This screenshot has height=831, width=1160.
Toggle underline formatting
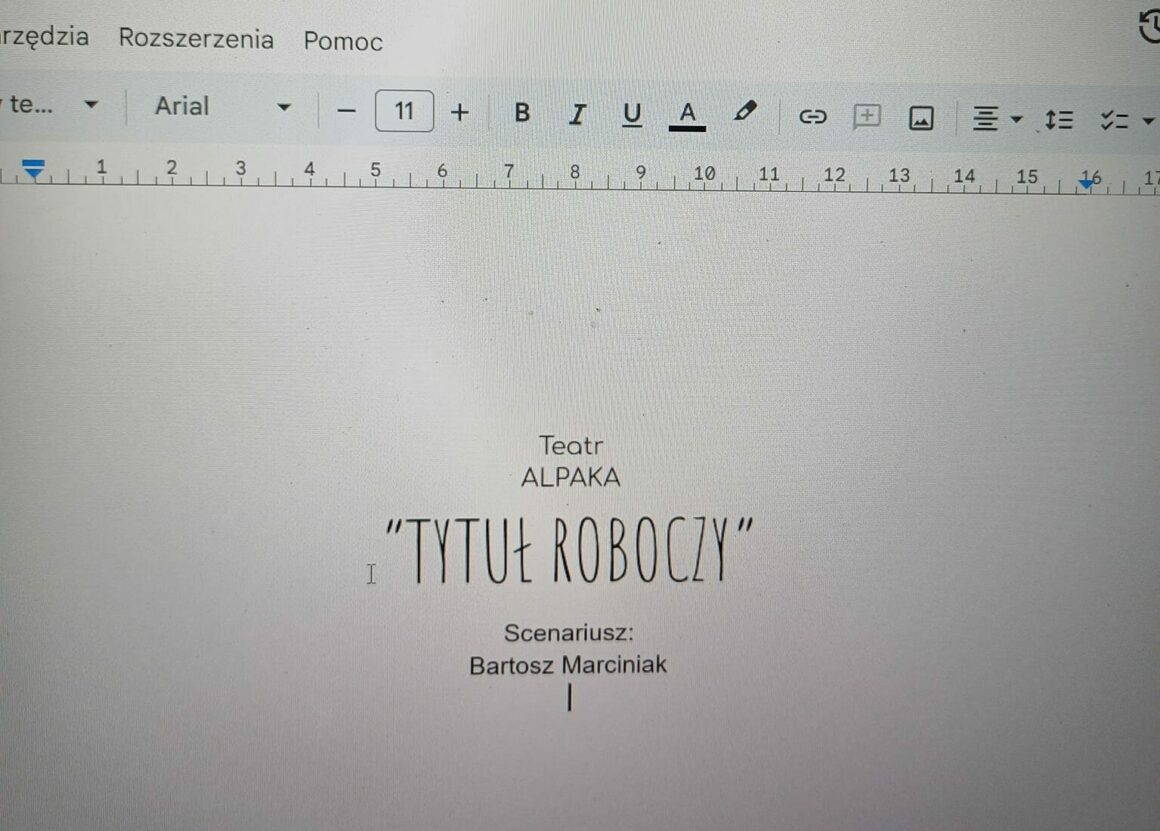click(x=631, y=115)
